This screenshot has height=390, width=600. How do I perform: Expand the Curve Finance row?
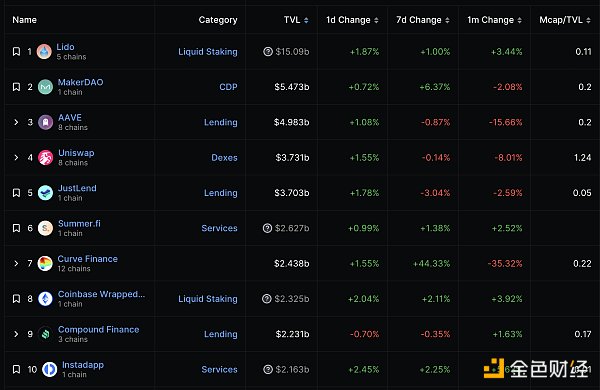pos(16,263)
